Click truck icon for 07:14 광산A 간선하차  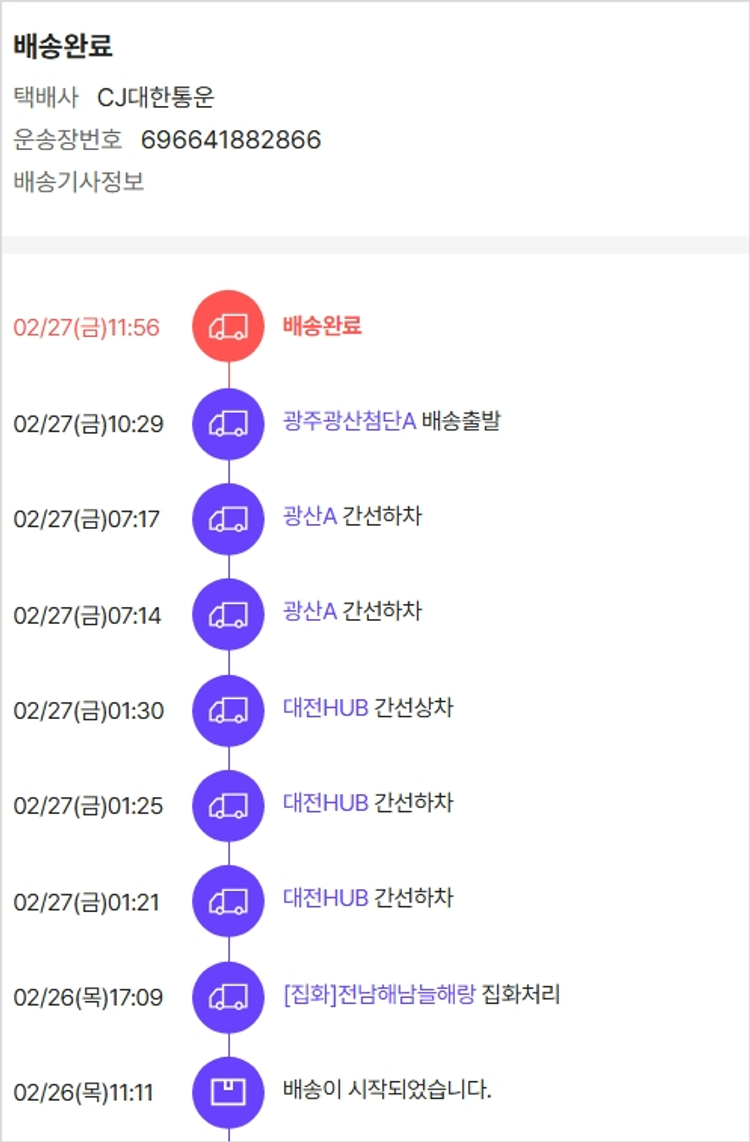[228, 614]
